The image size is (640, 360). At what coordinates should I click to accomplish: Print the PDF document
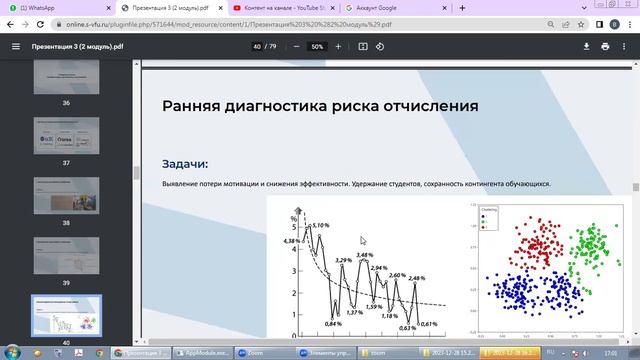click(x=605, y=47)
